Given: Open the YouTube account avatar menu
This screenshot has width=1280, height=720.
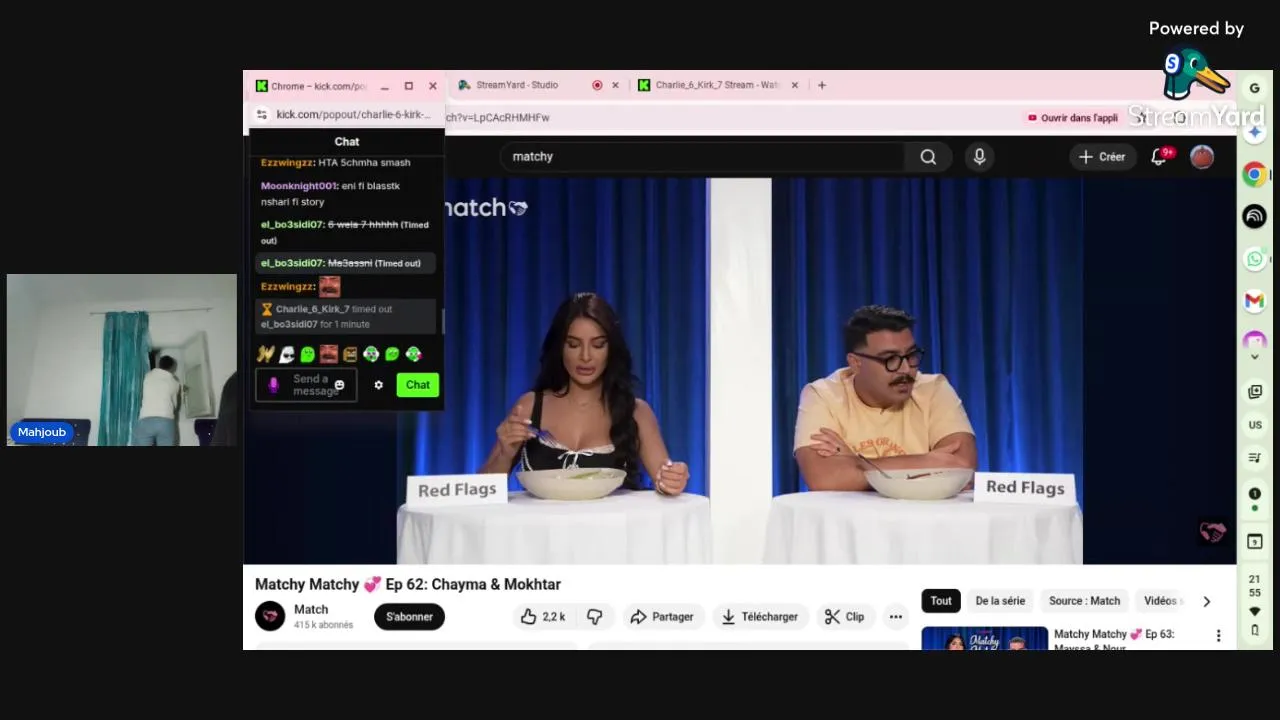Looking at the screenshot, I should click(x=1202, y=156).
